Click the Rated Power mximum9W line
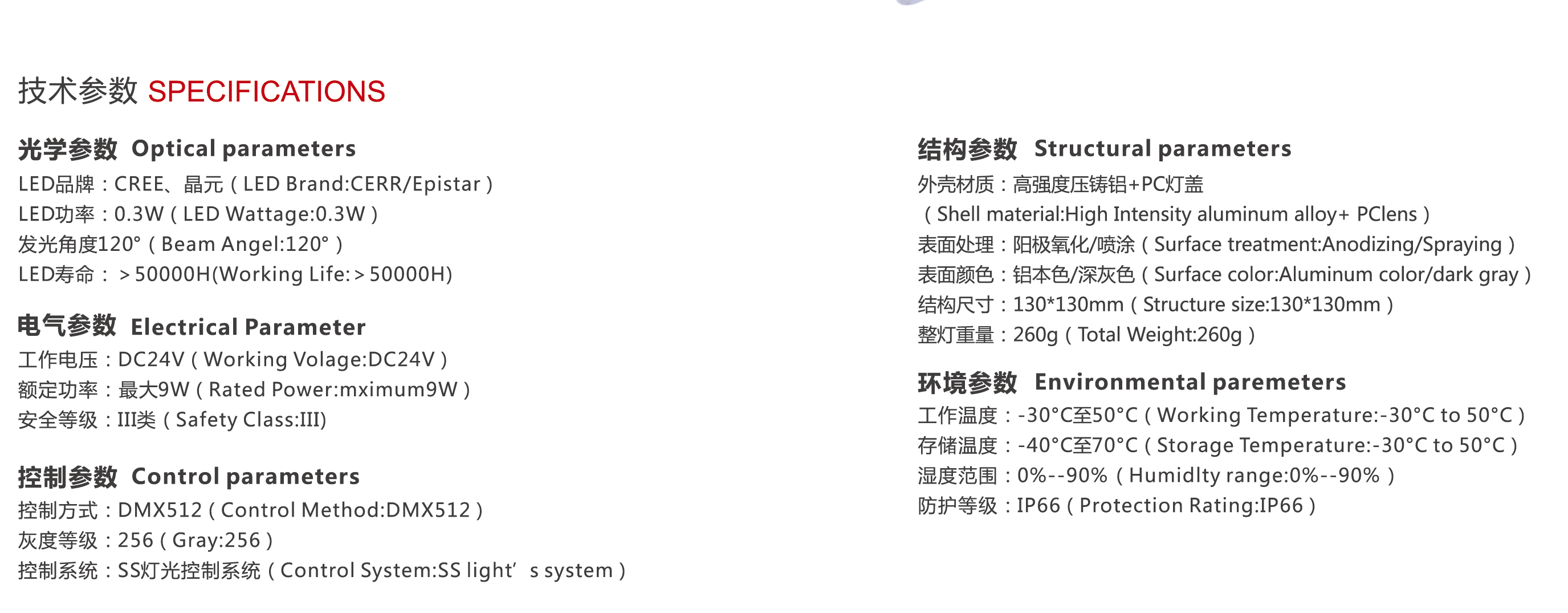 [244, 389]
